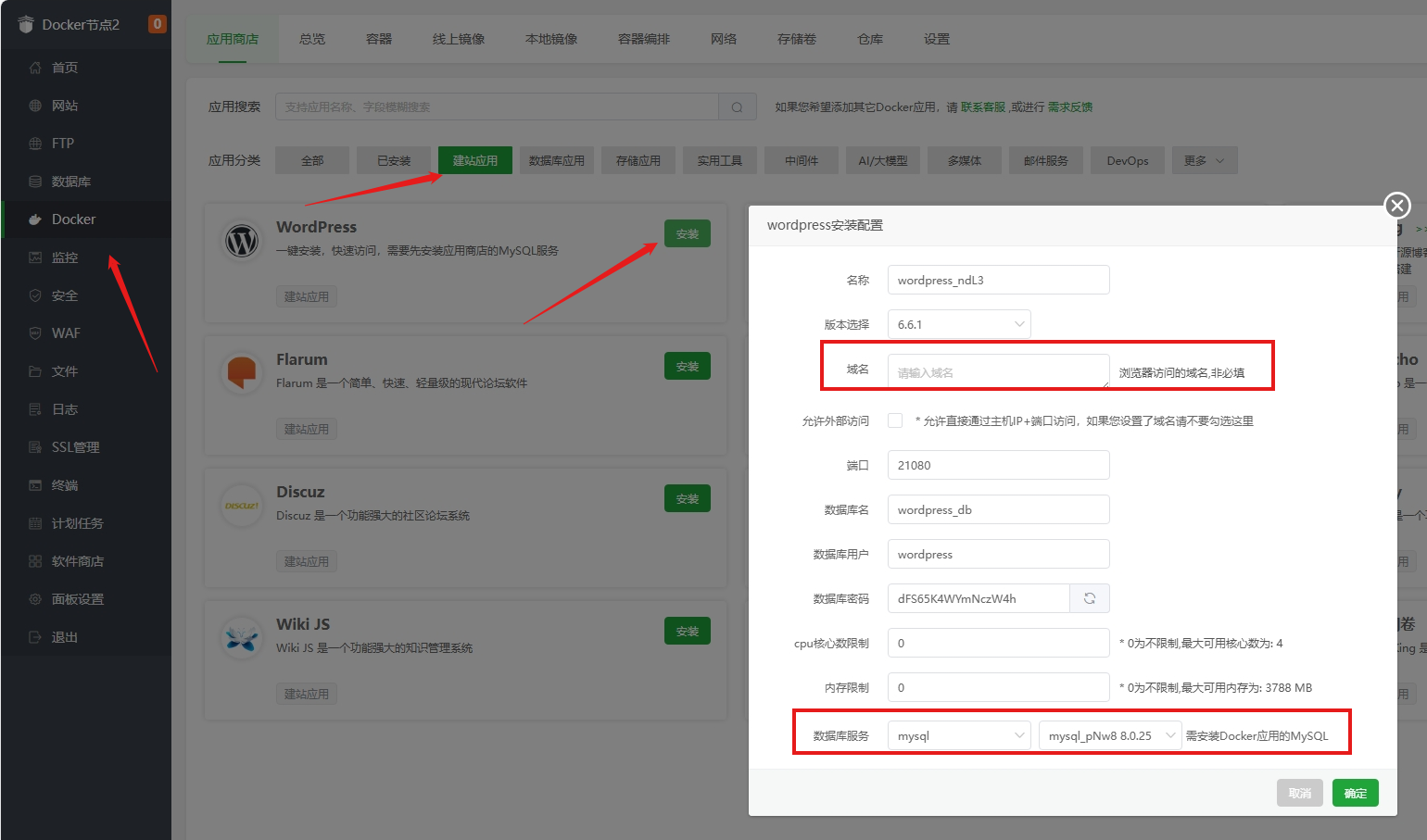The image size is (1427, 840).
Task: Open the 面板设置 panel settings sidebar item
Action: point(85,599)
